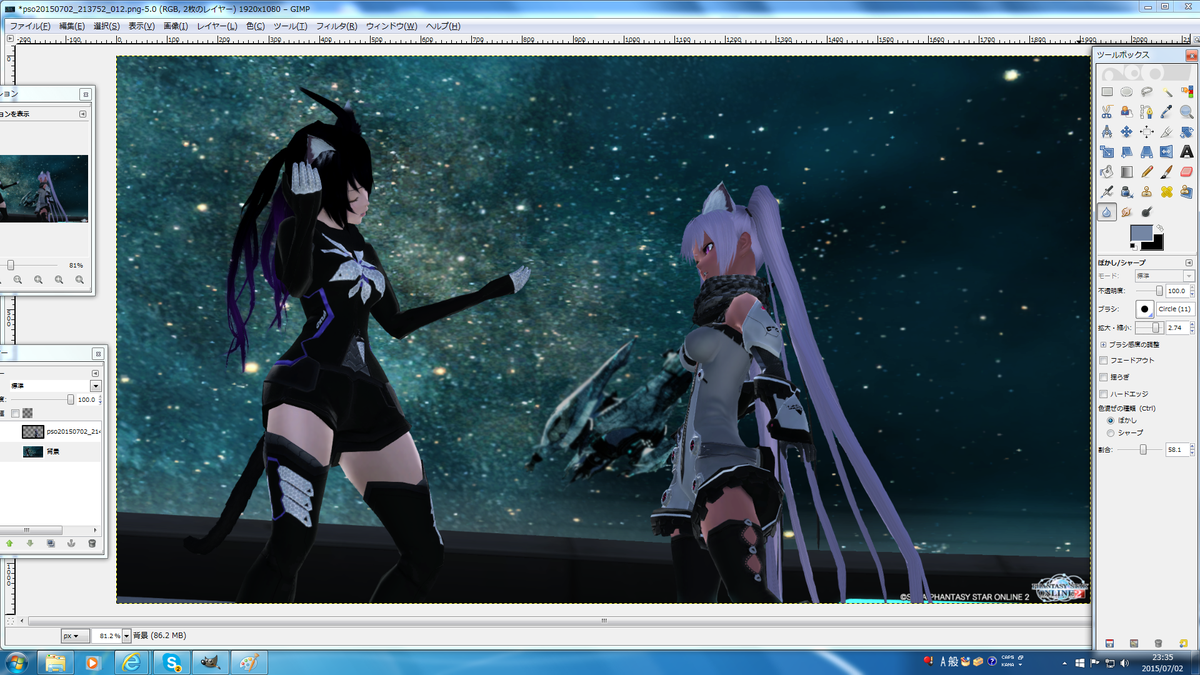Screen dimensions: 1200x675
Task: Select the 背景 layer row
Action: tap(51, 452)
